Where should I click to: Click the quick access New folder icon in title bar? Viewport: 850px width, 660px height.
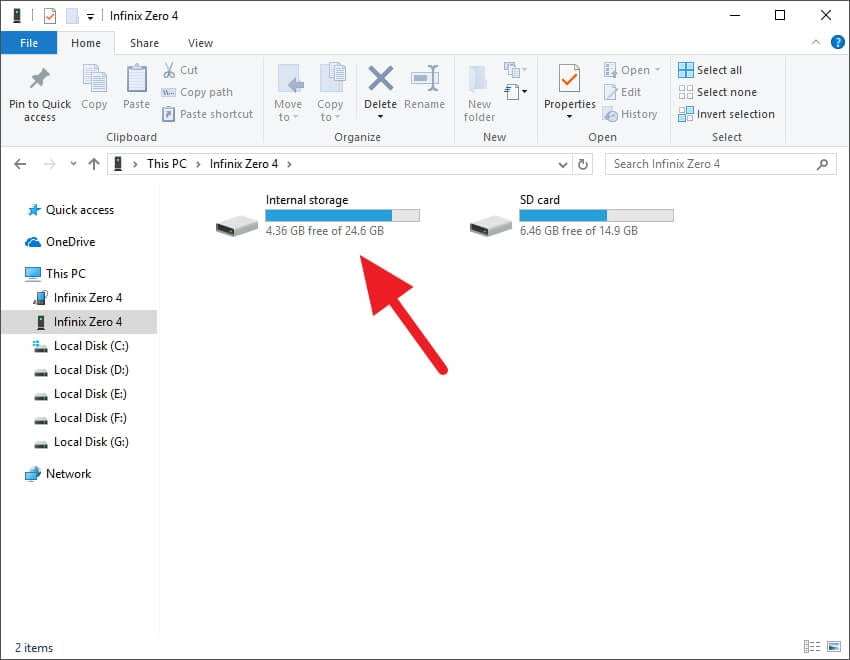pyautogui.click(x=72, y=16)
